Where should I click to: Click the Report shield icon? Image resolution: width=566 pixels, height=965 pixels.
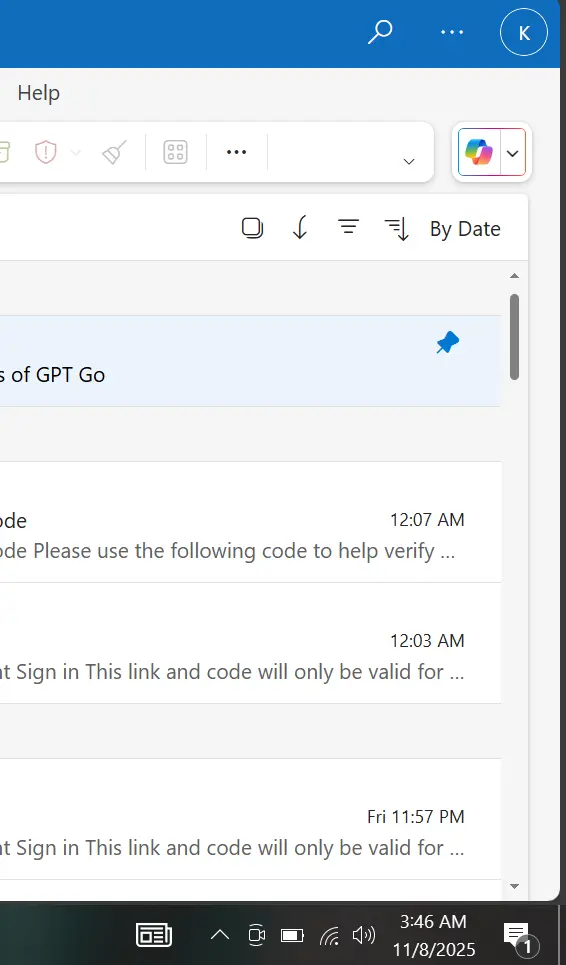[46, 152]
